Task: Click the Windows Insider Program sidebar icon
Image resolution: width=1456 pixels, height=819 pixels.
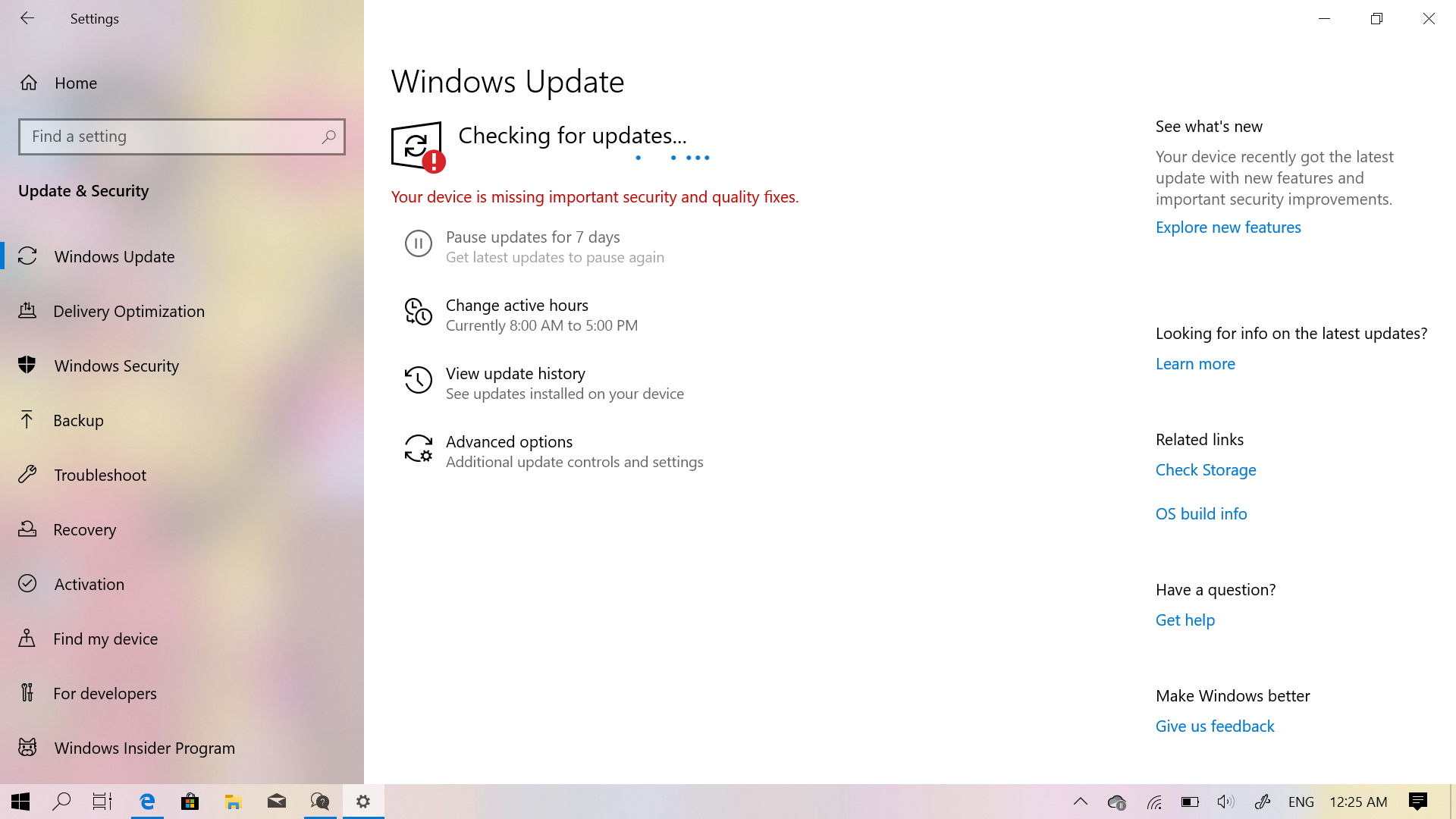Action: [x=27, y=747]
